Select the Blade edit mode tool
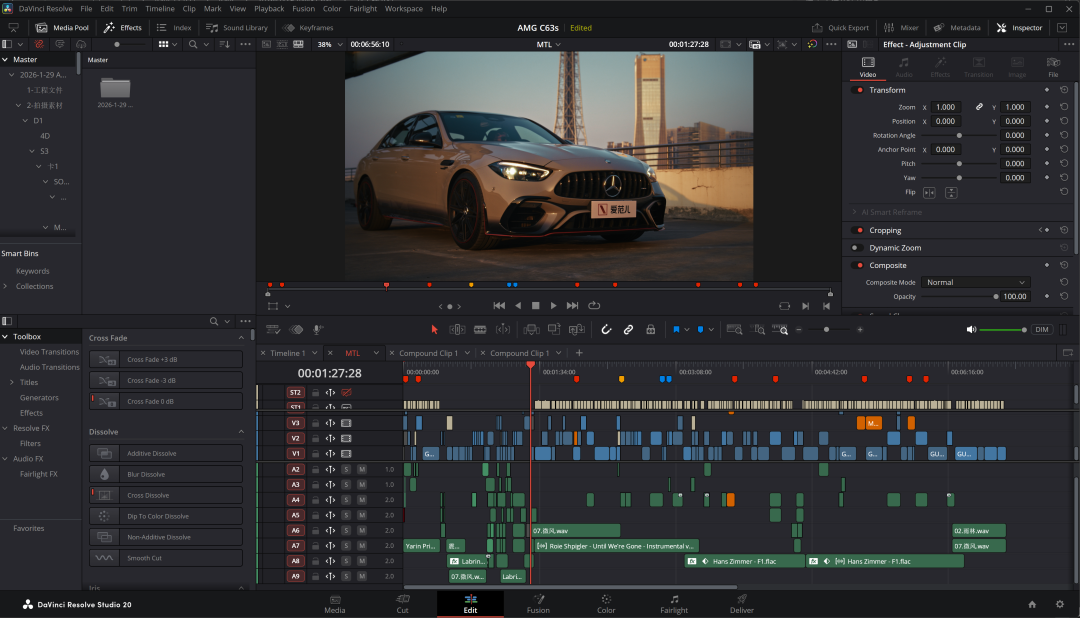This screenshot has width=1080, height=618. click(480, 330)
